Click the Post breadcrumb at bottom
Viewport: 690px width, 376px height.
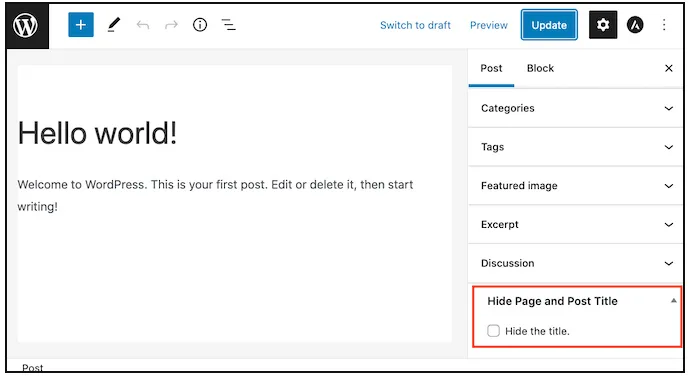tap(33, 367)
